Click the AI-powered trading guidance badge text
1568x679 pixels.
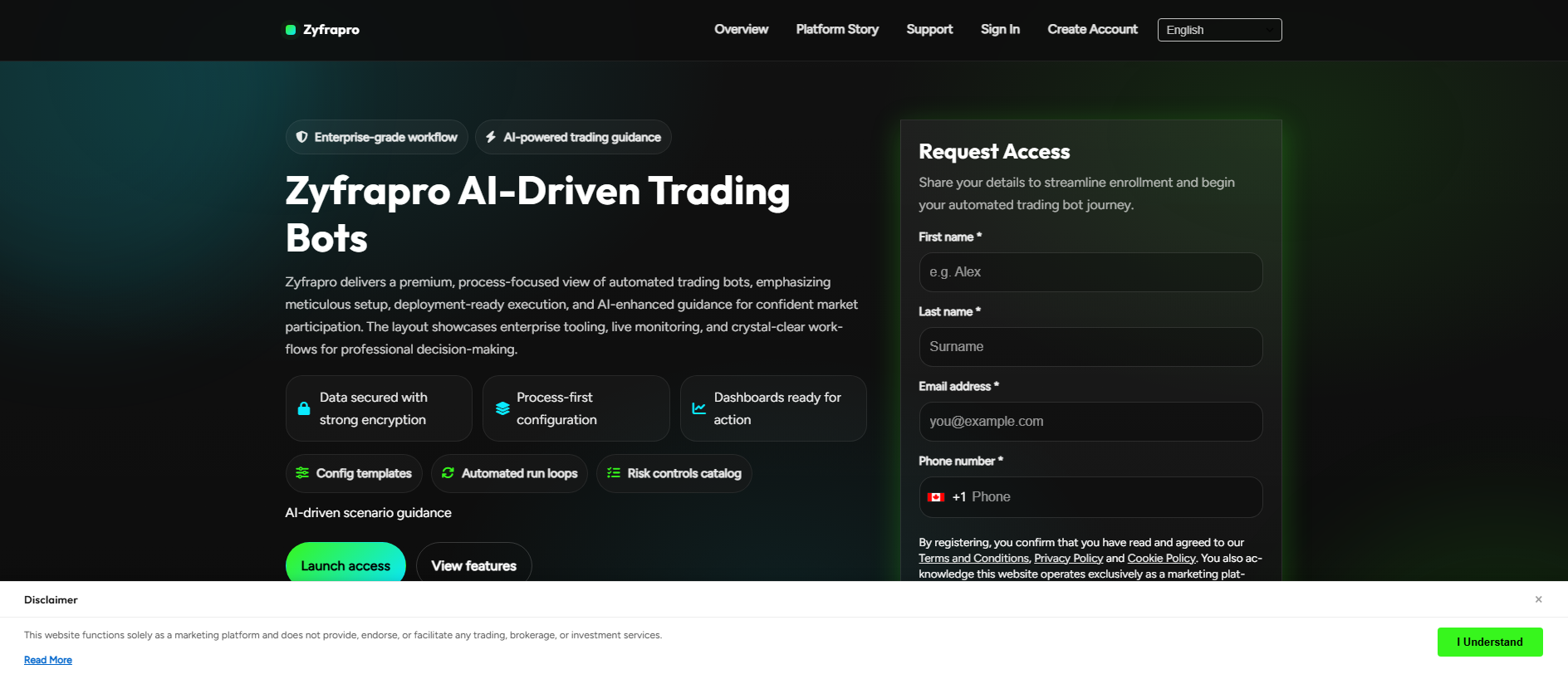pyautogui.click(x=582, y=137)
